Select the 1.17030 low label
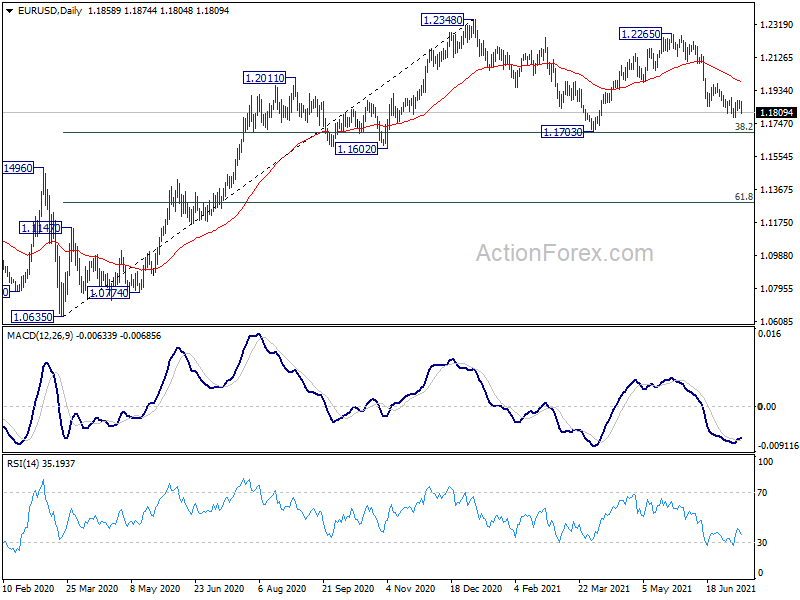800x600 pixels. [x=562, y=132]
